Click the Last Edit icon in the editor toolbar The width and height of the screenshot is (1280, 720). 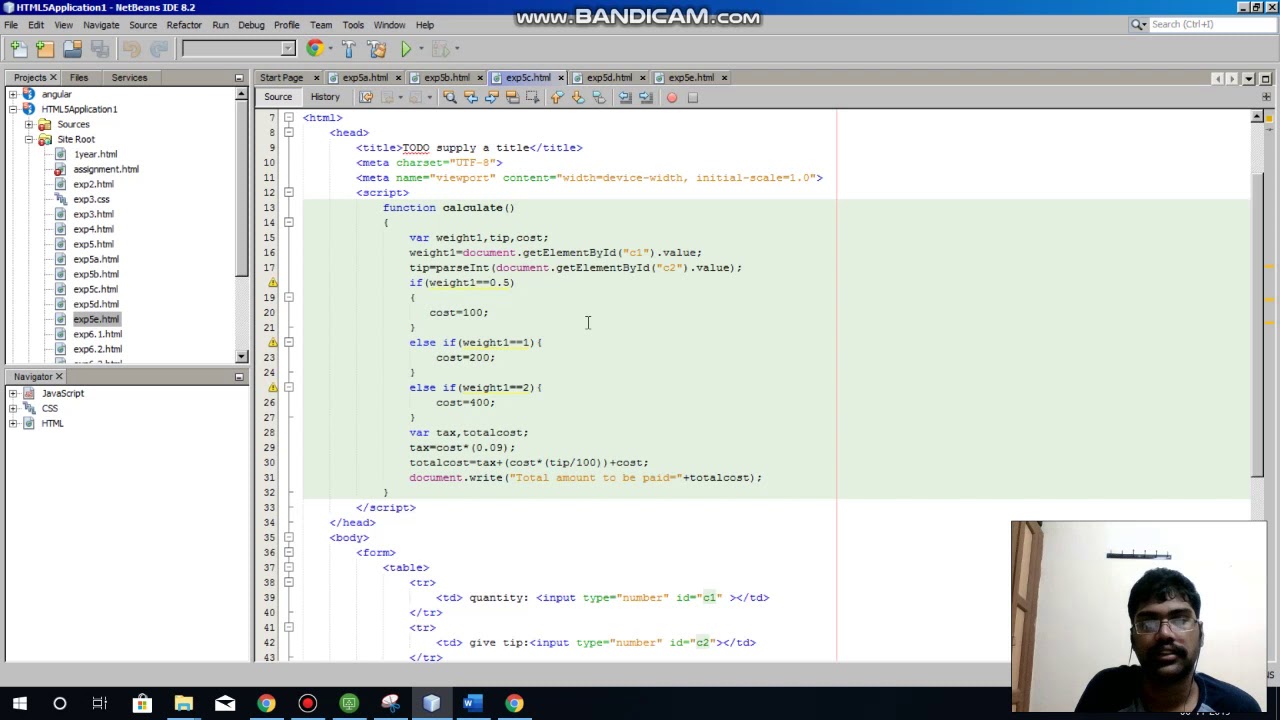(366, 97)
